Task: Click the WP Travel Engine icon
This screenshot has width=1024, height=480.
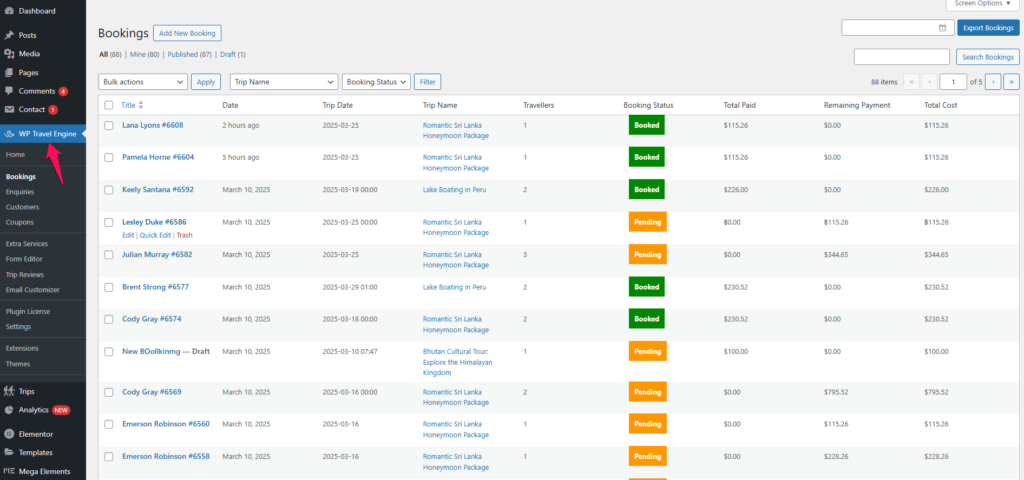Action: click(x=10, y=134)
